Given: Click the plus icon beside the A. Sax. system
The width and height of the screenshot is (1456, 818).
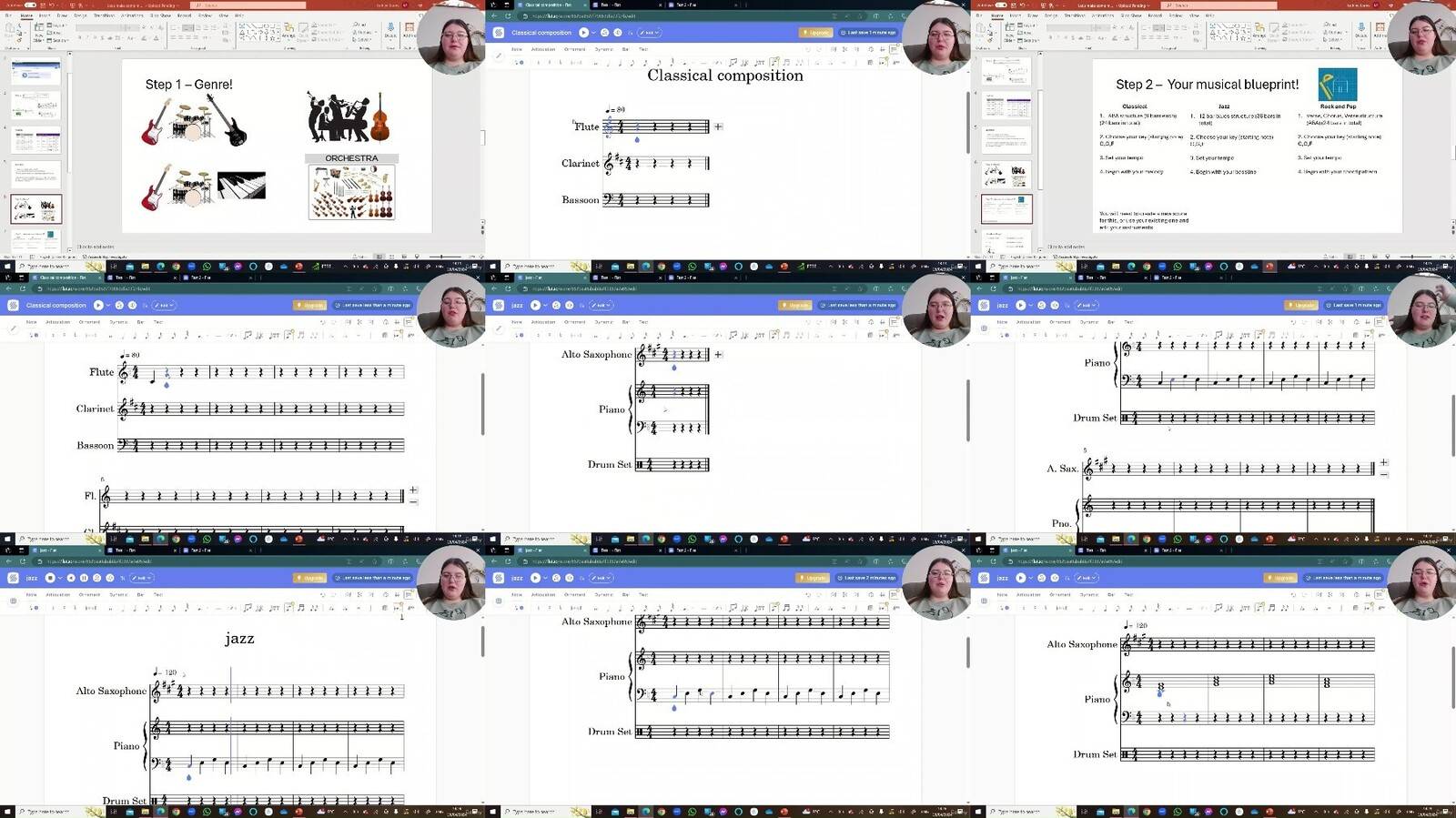Looking at the screenshot, I should [1383, 463].
